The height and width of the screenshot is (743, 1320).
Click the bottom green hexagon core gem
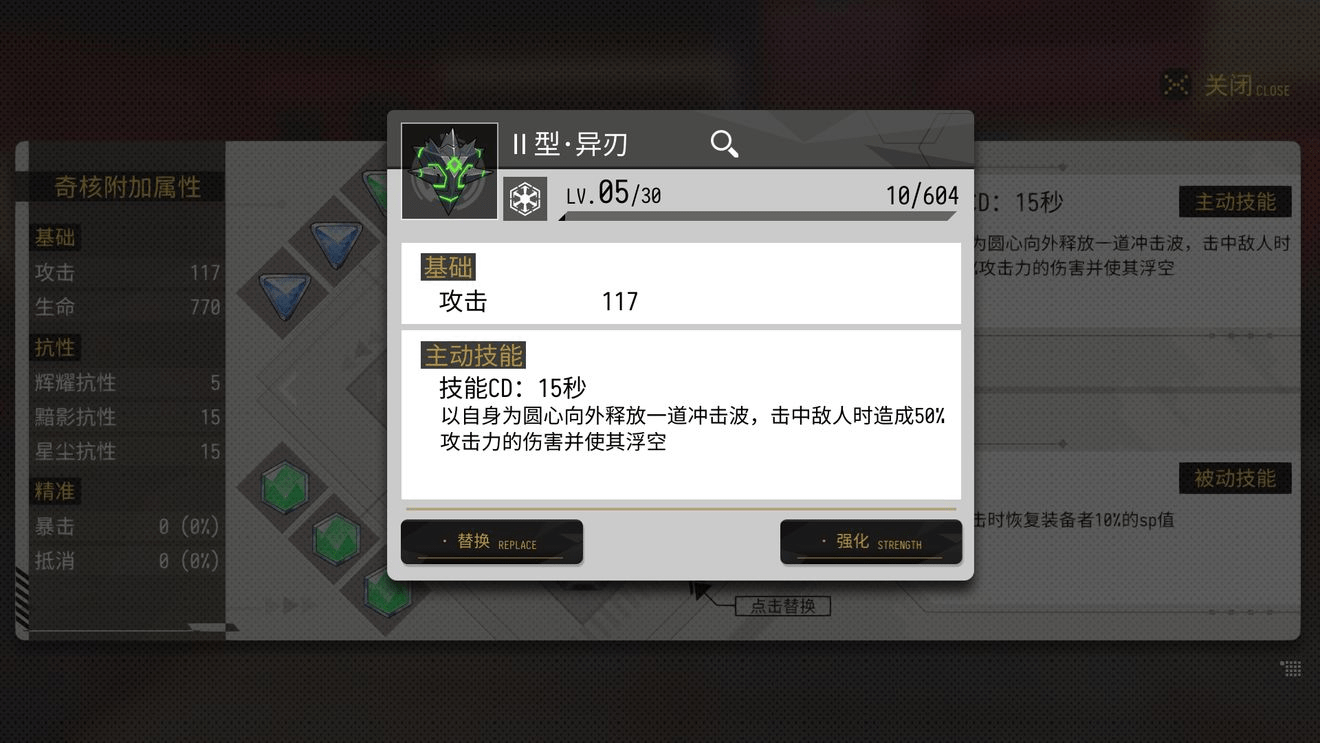click(x=386, y=592)
